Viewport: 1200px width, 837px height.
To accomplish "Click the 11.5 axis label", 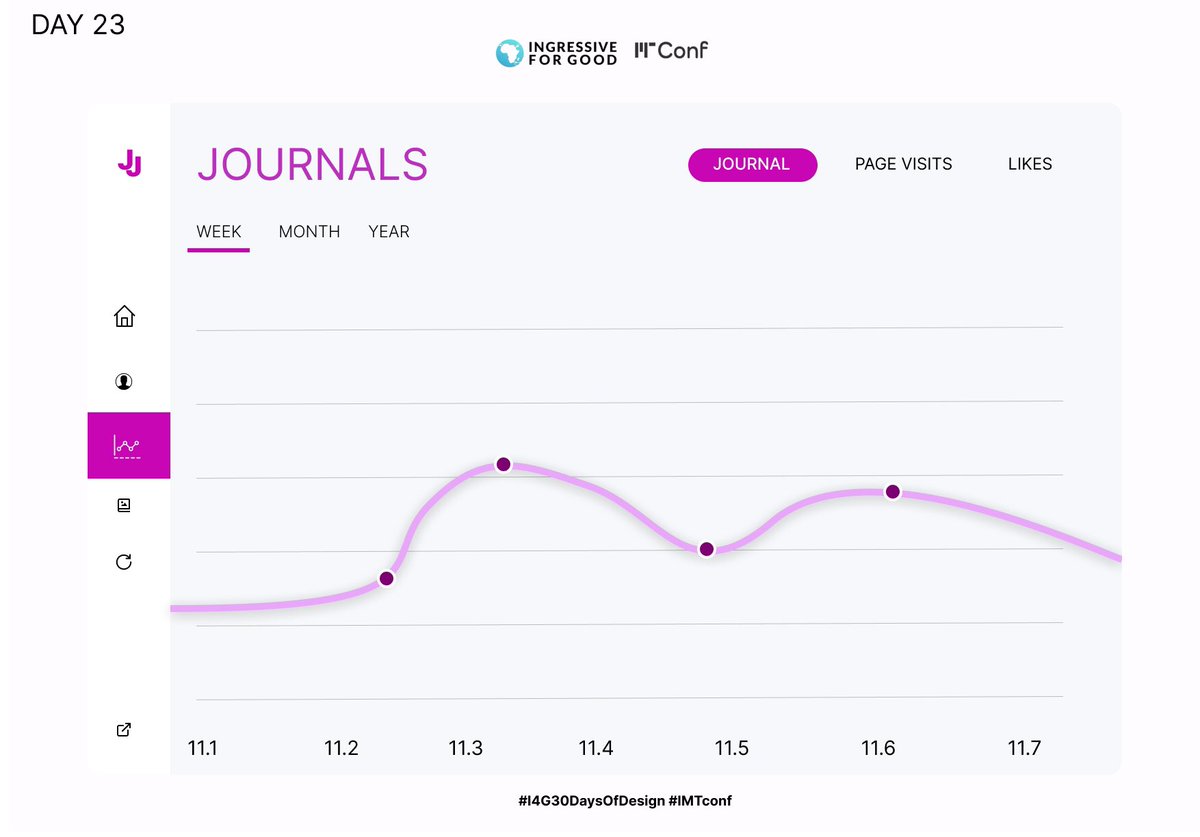I will pos(731,748).
